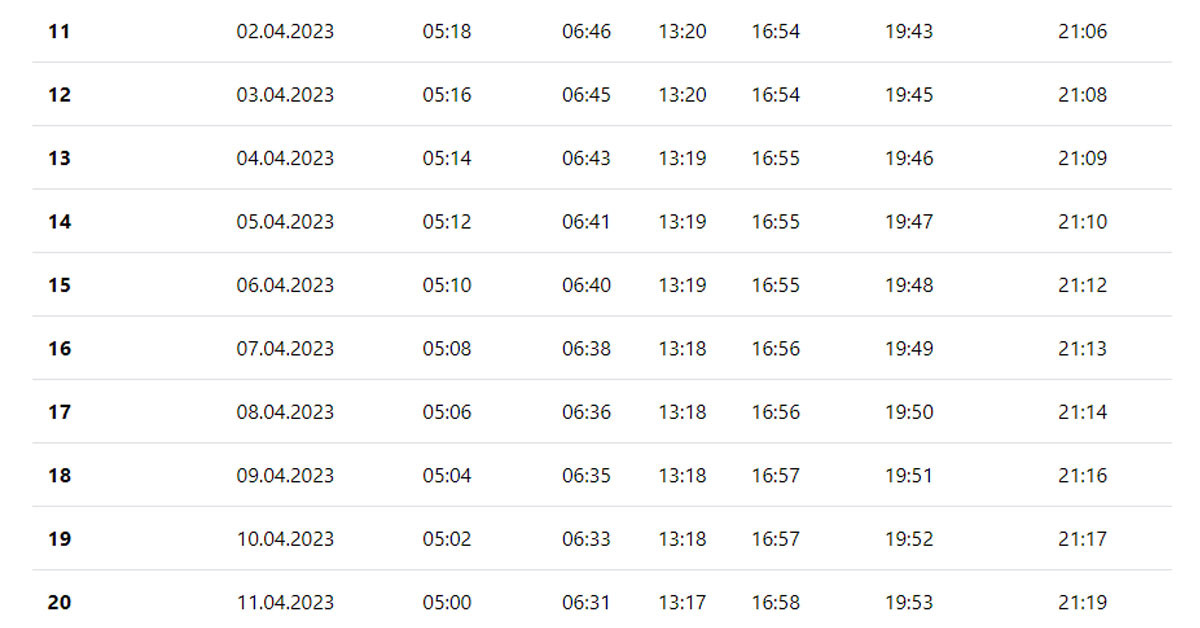Select 19:43 in row 11

tap(909, 32)
